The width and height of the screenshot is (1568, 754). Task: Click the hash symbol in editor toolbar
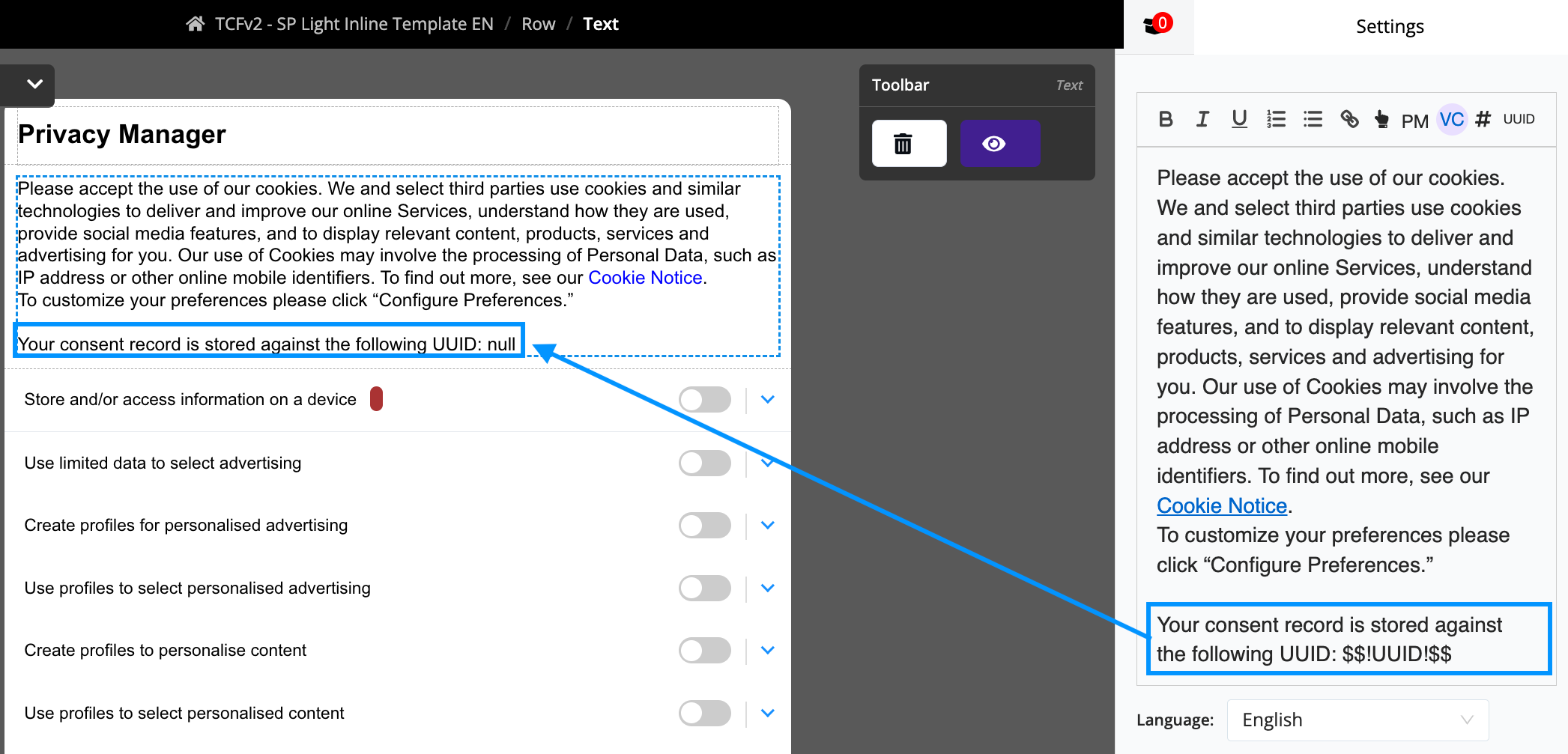pyautogui.click(x=1483, y=119)
